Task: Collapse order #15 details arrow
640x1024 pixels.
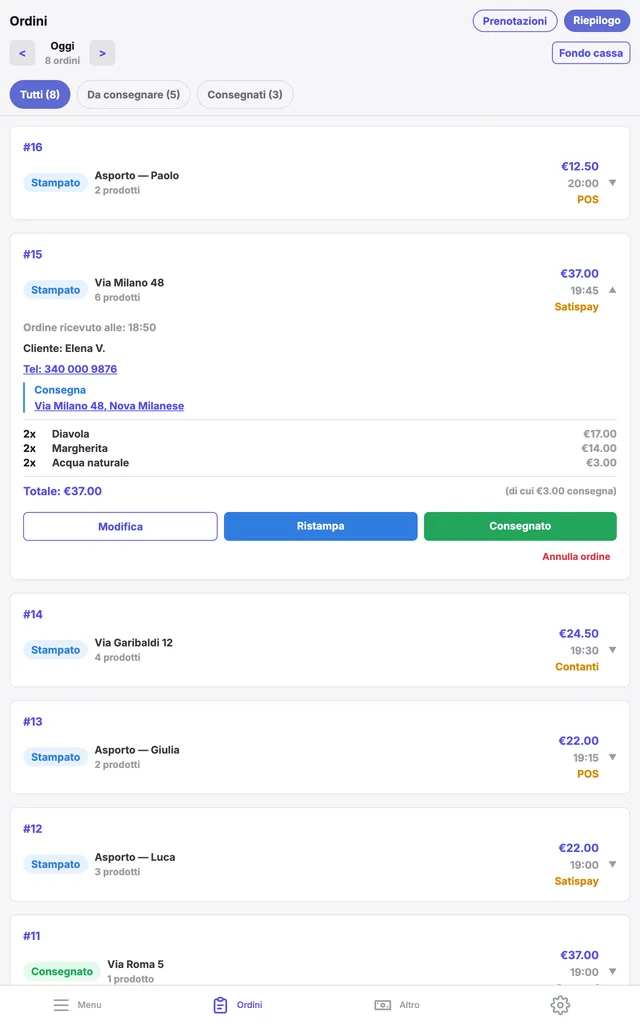Action: click(x=613, y=290)
